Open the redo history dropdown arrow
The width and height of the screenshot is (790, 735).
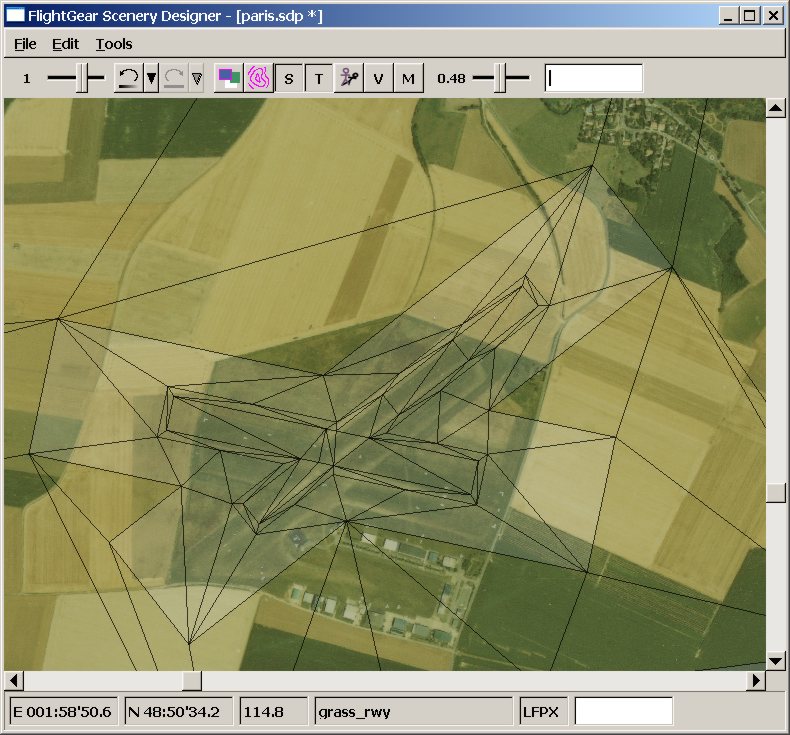(196, 78)
